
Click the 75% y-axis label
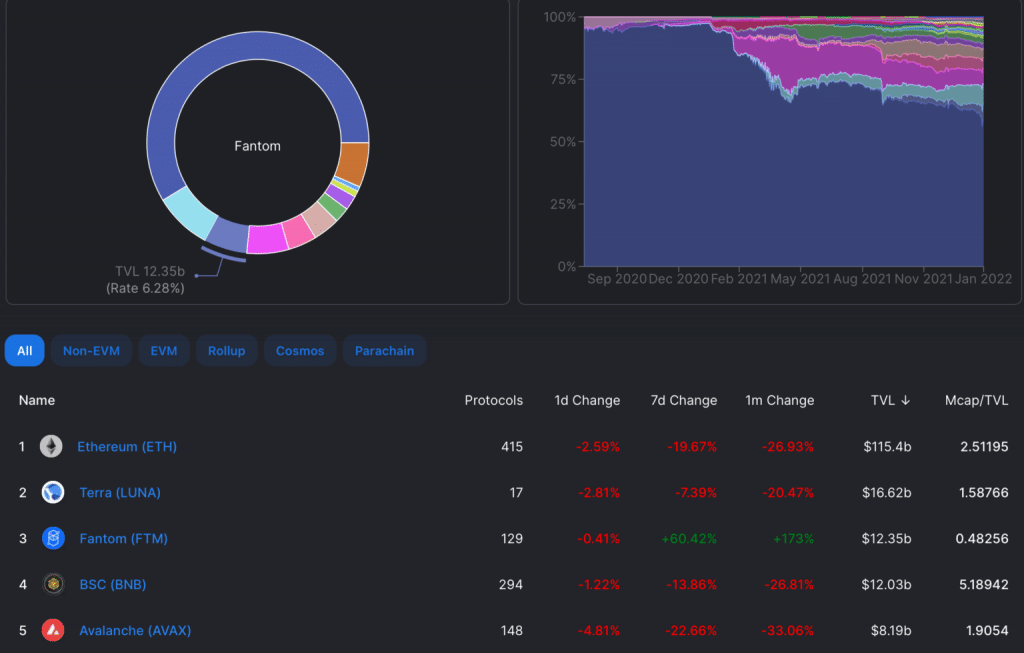click(563, 80)
